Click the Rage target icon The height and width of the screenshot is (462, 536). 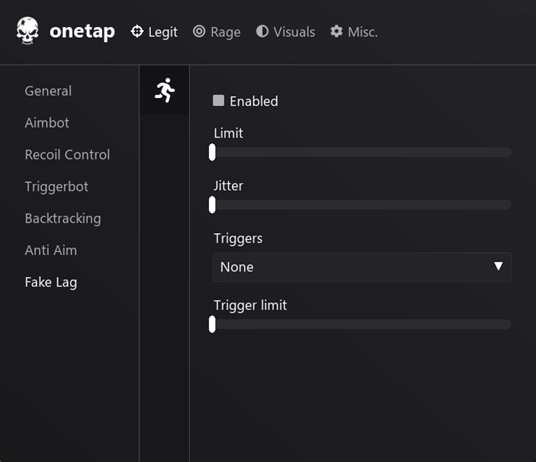click(199, 31)
